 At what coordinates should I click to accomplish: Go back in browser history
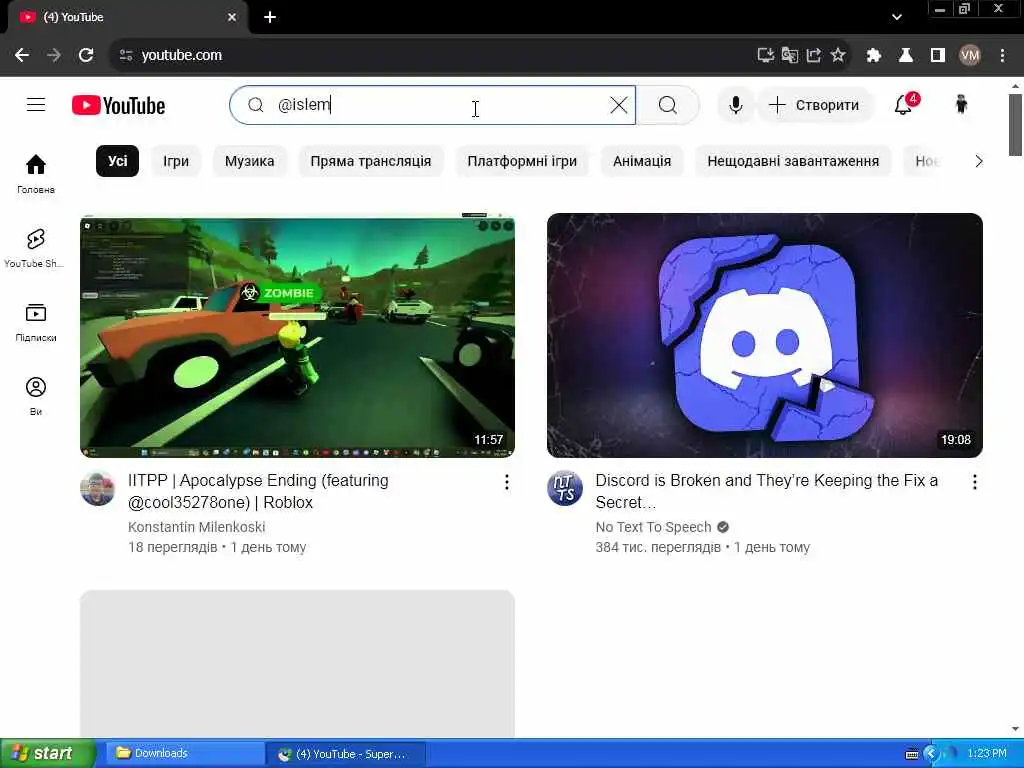tap(22, 56)
